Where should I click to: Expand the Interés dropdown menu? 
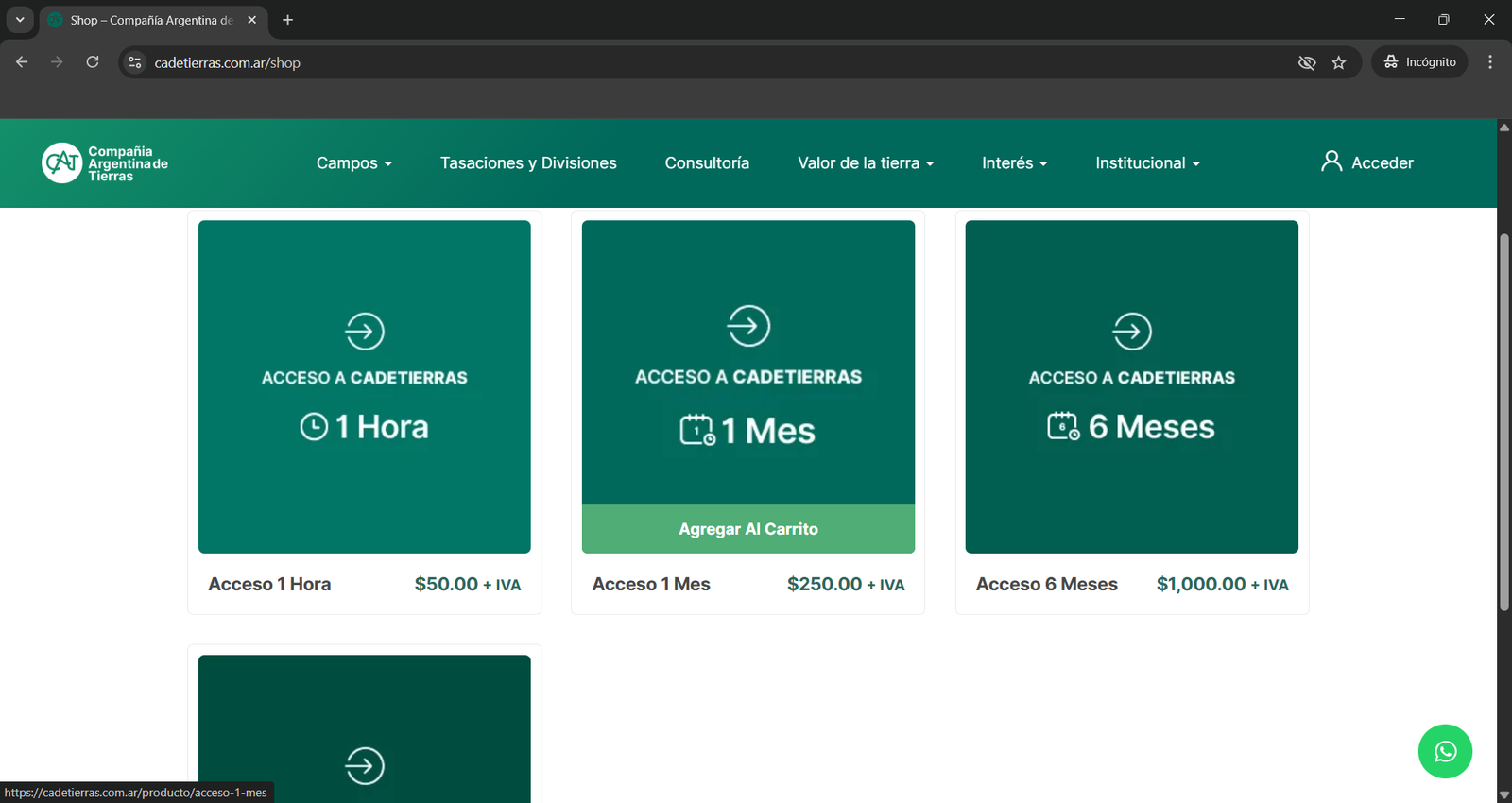pyautogui.click(x=1014, y=163)
